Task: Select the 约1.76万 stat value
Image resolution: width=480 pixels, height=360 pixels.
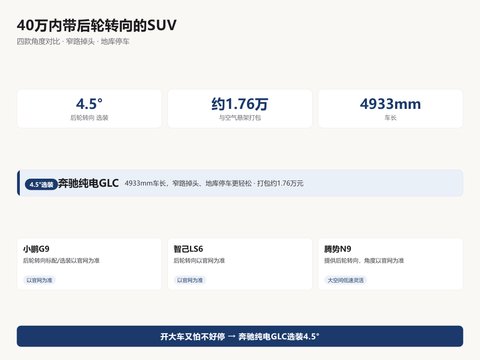Action: [x=240, y=104]
